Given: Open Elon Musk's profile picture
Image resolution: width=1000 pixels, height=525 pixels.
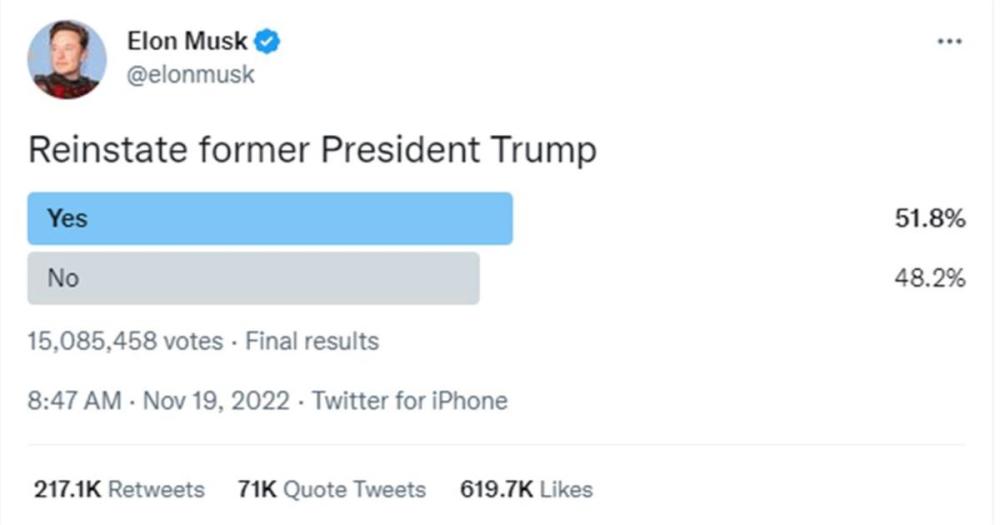Looking at the screenshot, I should (67, 60).
